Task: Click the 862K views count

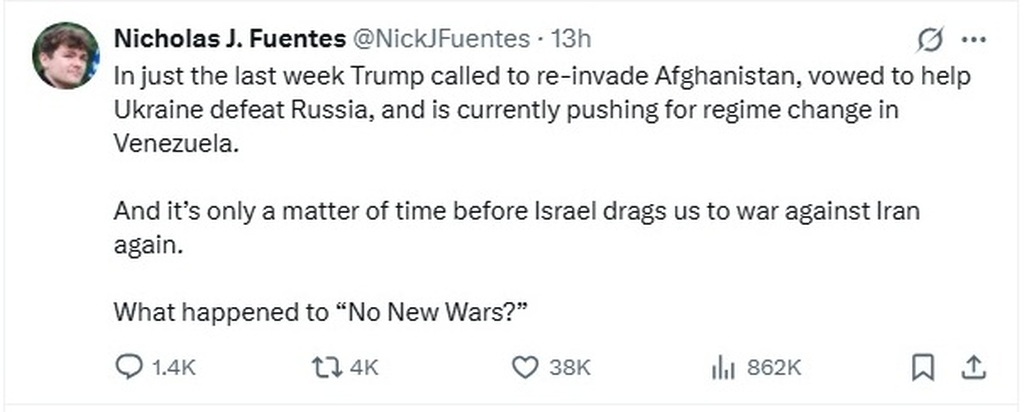Action: click(775, 368)
